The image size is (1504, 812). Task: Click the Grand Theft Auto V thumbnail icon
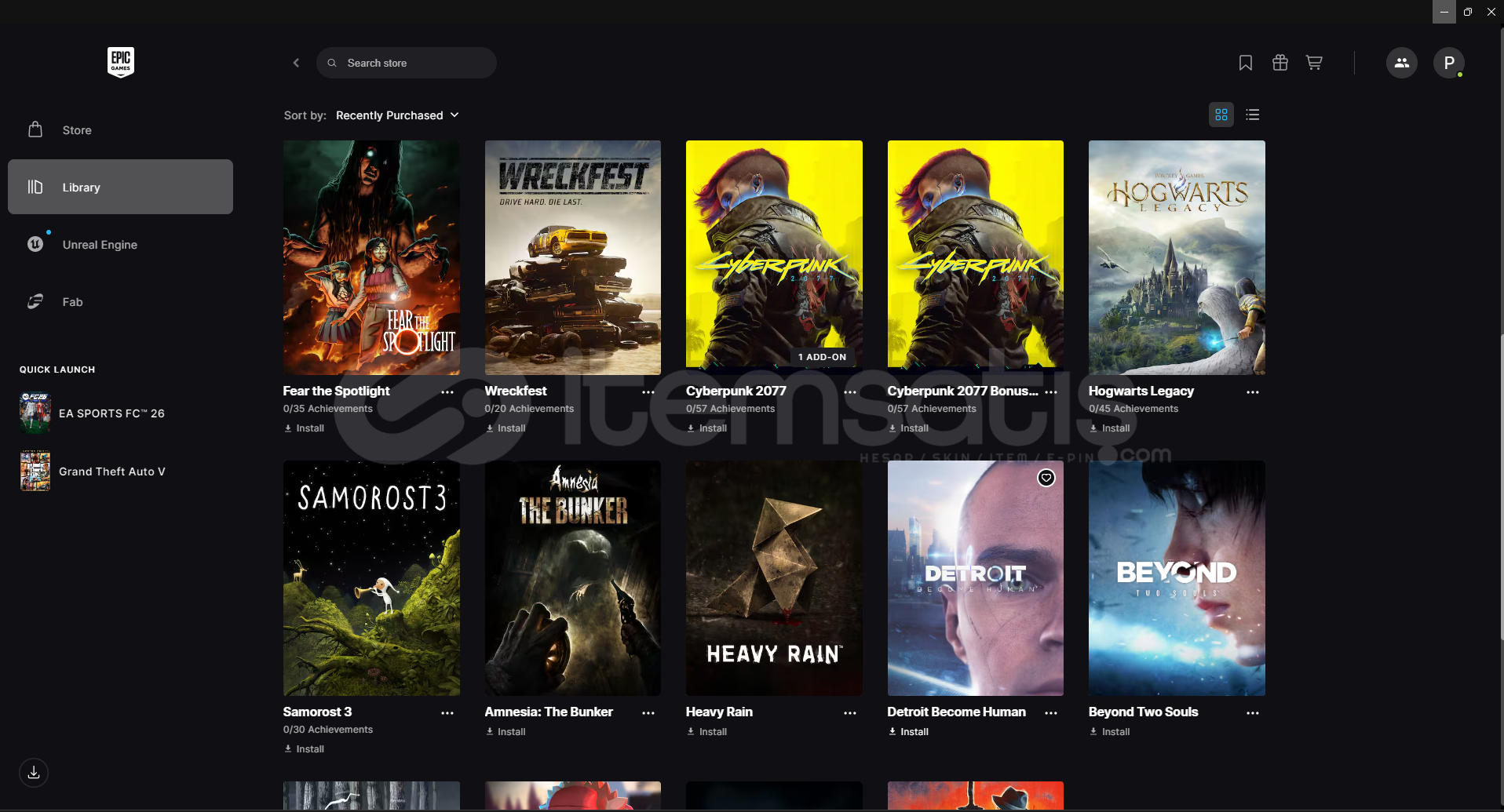[35, 472]
